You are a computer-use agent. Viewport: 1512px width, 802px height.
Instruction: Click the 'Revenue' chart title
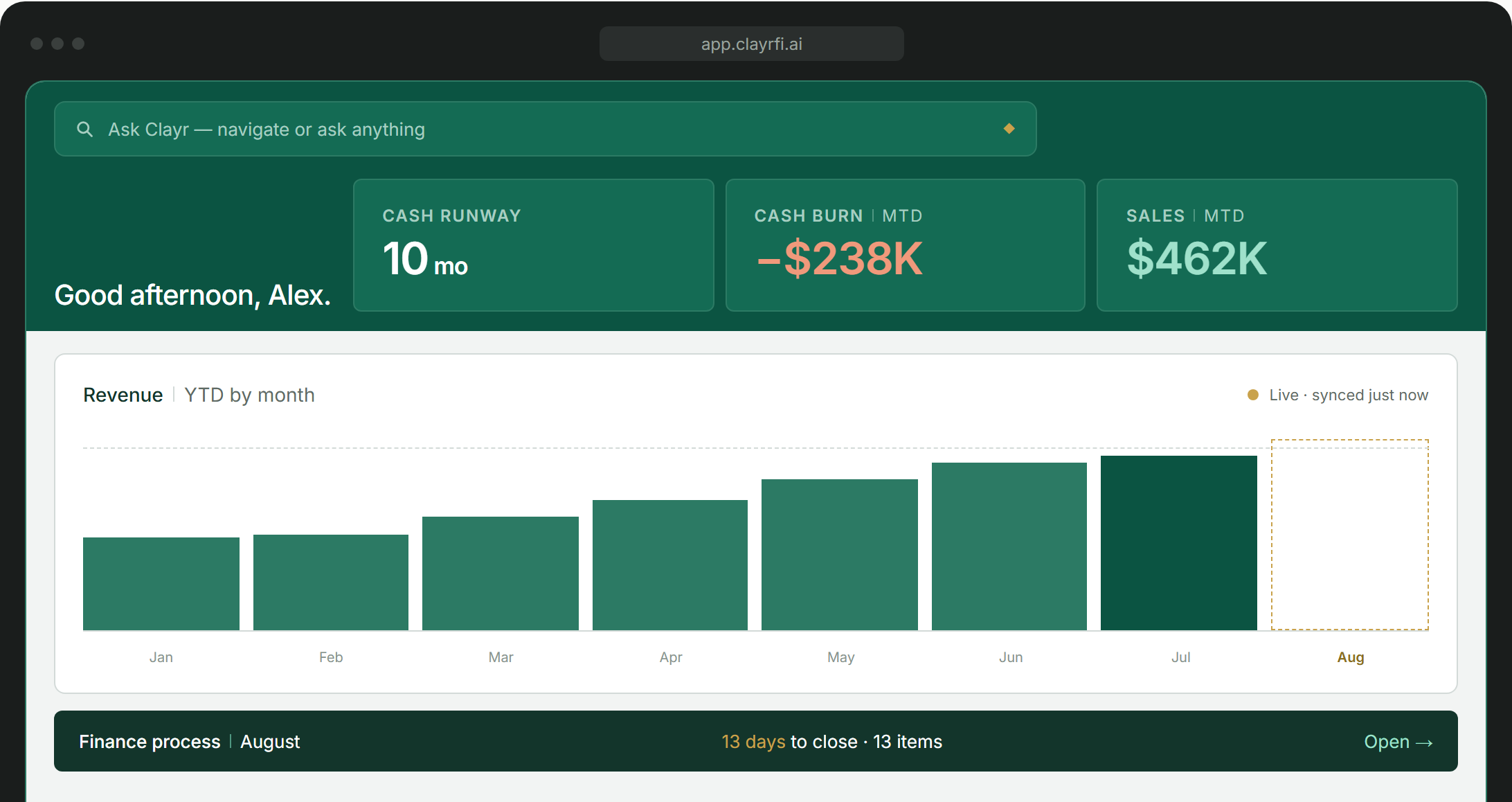coord(123,395)
